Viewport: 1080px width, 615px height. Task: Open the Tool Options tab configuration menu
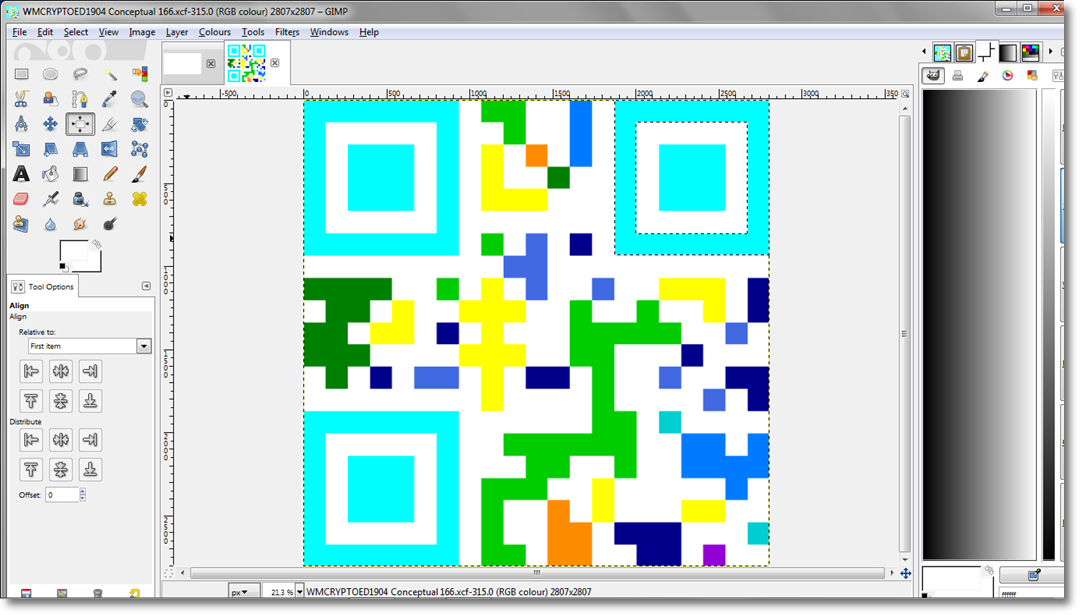pyautogui.click(x=146, y=286)
